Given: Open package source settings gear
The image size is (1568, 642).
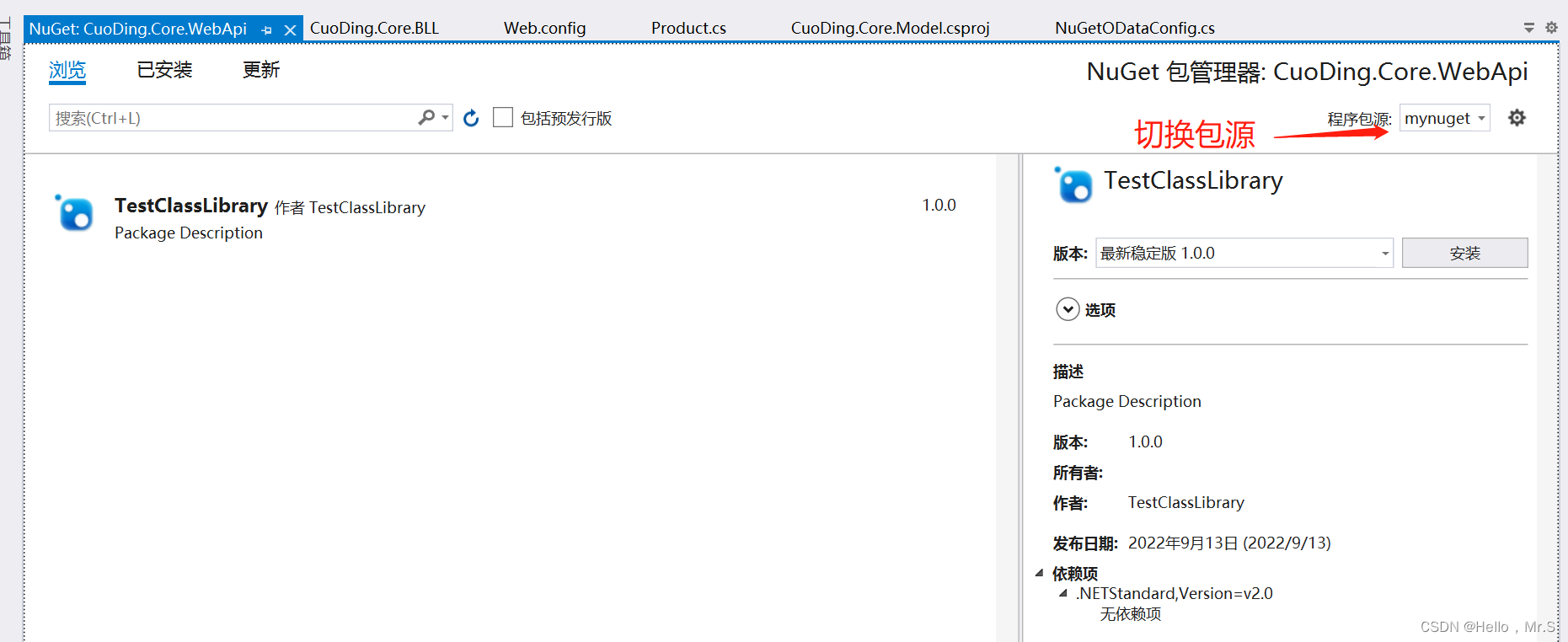Looking at the screenshot, I should [1517, 118].
